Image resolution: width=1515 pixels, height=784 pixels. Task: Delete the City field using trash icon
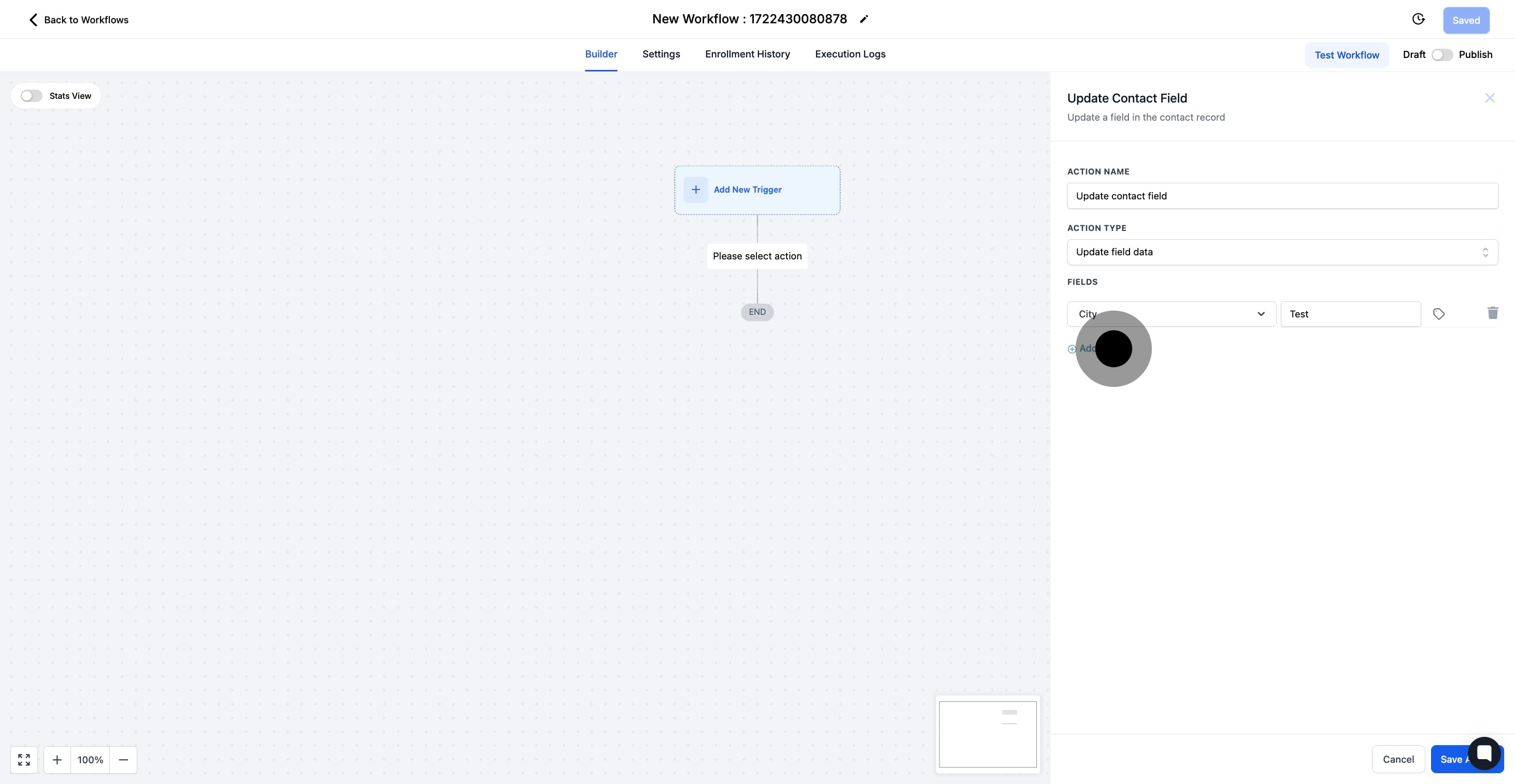tap(1493, 313)
